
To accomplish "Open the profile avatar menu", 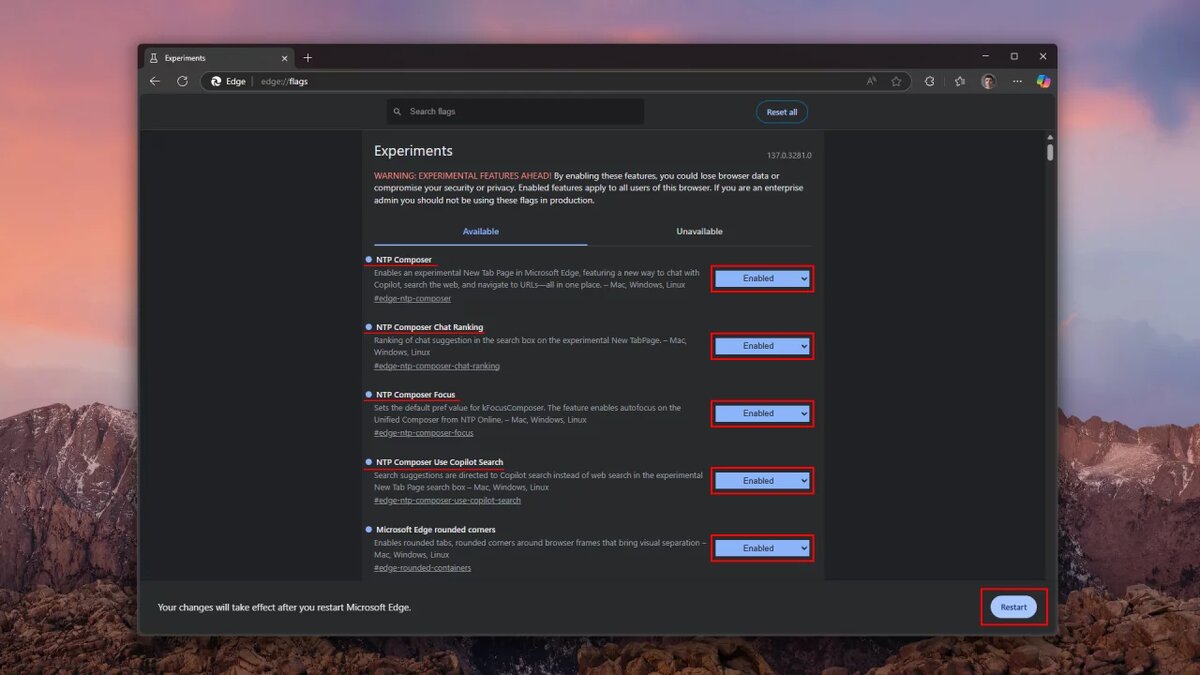I will (x=988, y=81).
